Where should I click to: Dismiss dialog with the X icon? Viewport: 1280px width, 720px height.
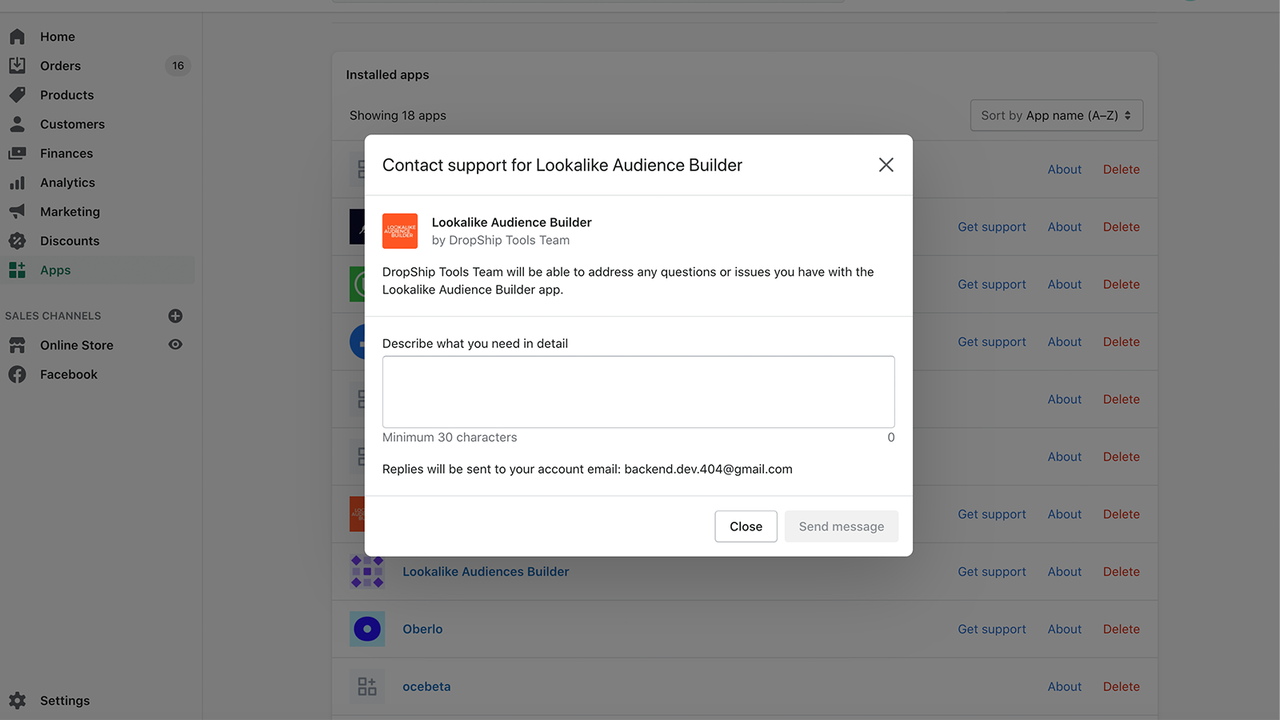(x=885, y=165)
